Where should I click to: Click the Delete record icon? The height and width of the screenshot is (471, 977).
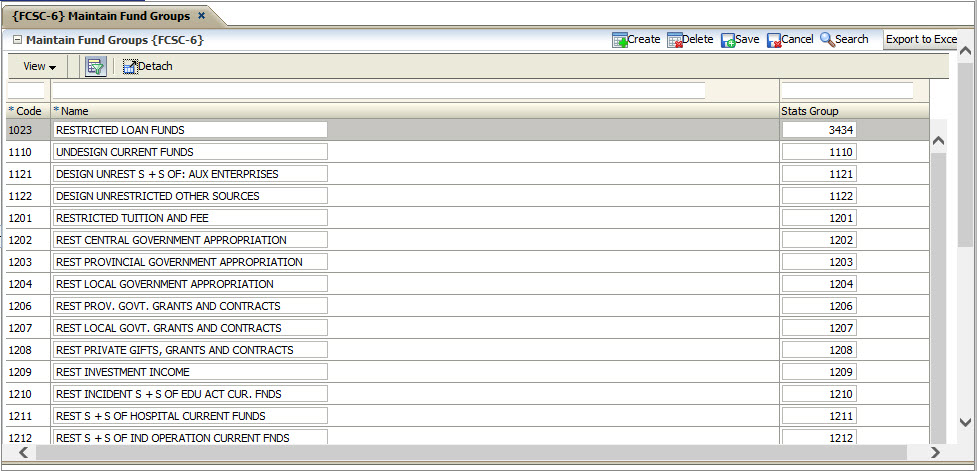tap(675, 40)
